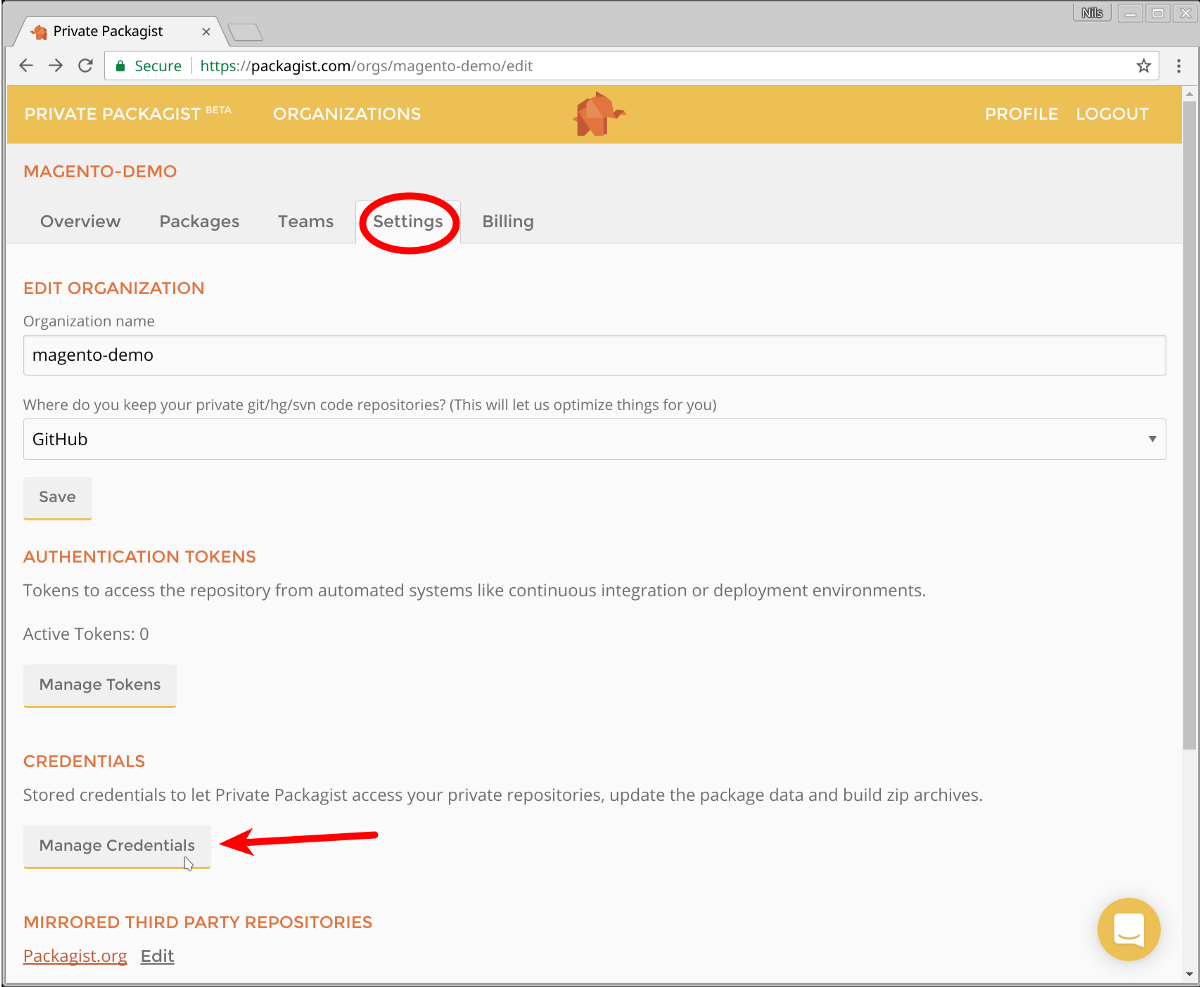This screenshot has height=987, width=1200.
Task: Click the MAGENTO-DEMO organization heading
Action: coord(100,171)
